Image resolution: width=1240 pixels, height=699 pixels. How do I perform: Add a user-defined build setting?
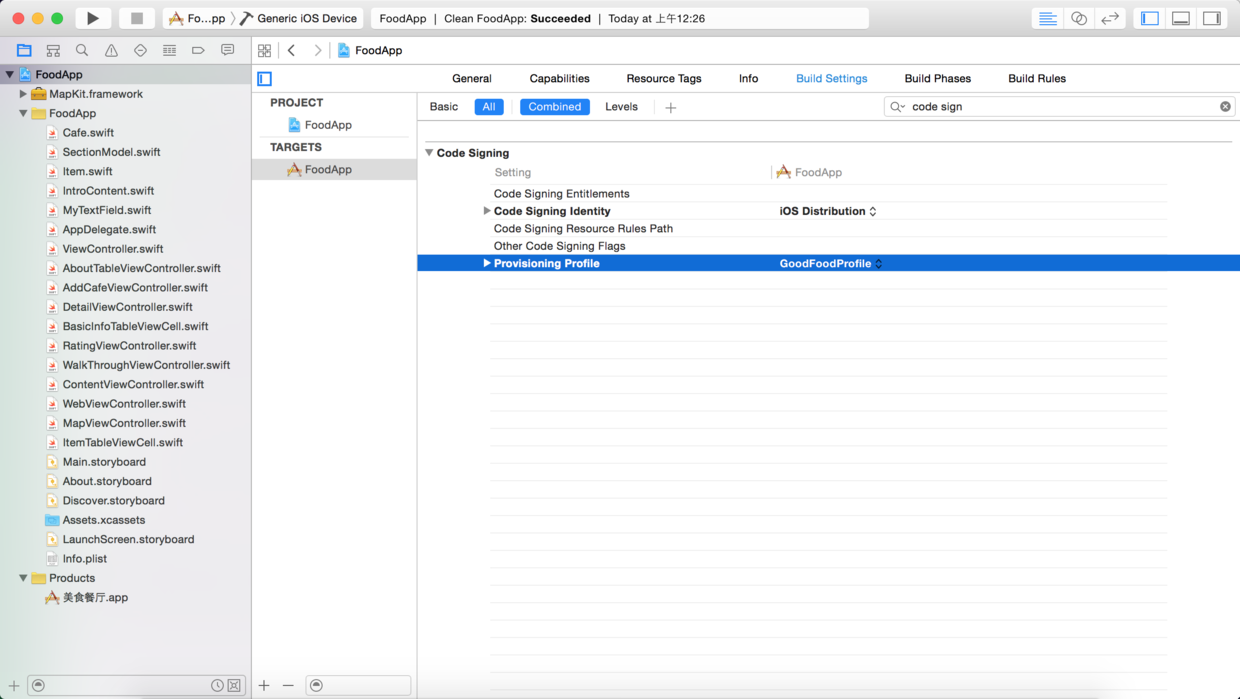click(x=671, y=107)
